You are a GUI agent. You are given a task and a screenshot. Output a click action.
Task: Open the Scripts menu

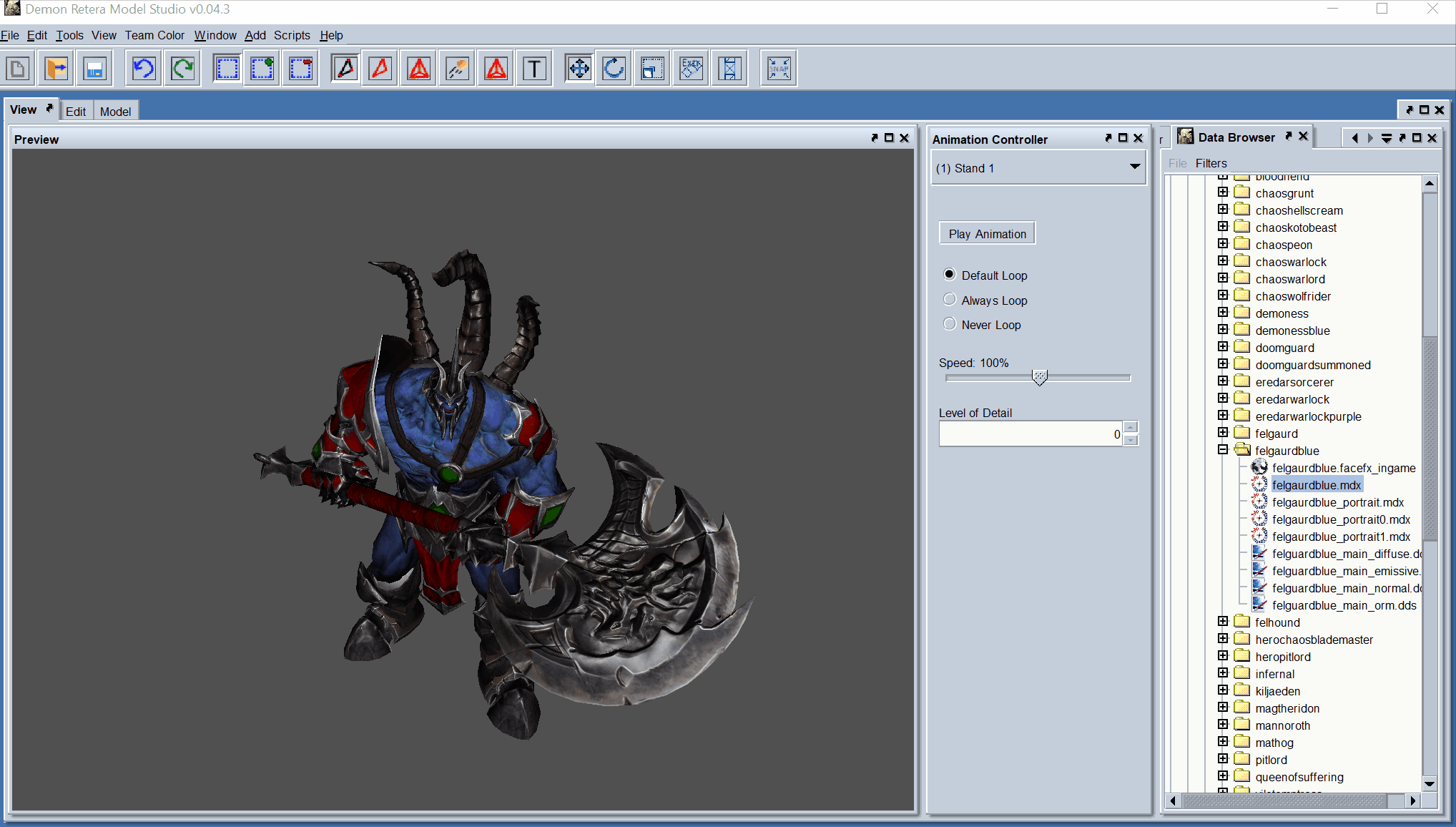(x=292, y=35)
